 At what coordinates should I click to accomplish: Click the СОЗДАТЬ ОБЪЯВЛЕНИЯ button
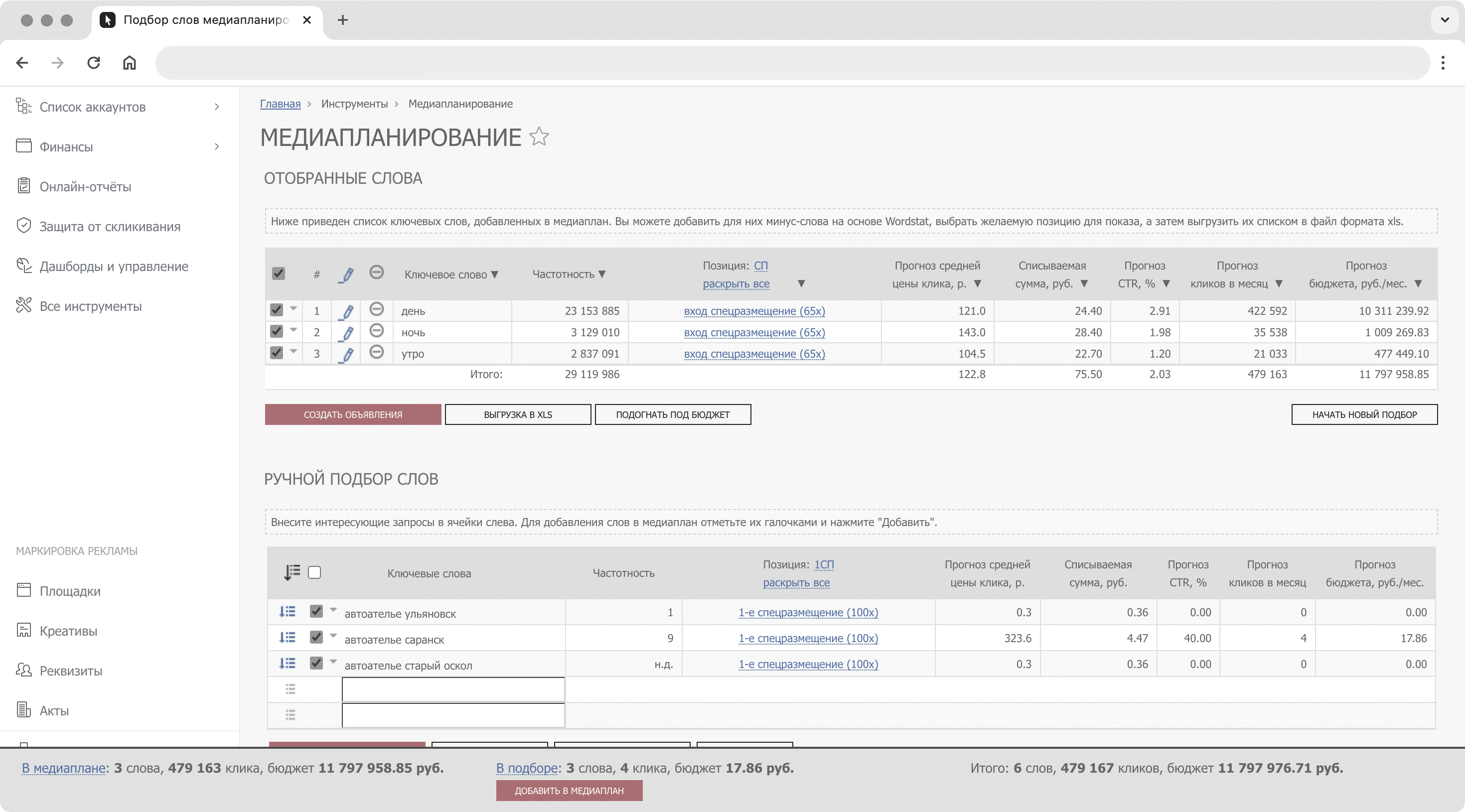353,414
